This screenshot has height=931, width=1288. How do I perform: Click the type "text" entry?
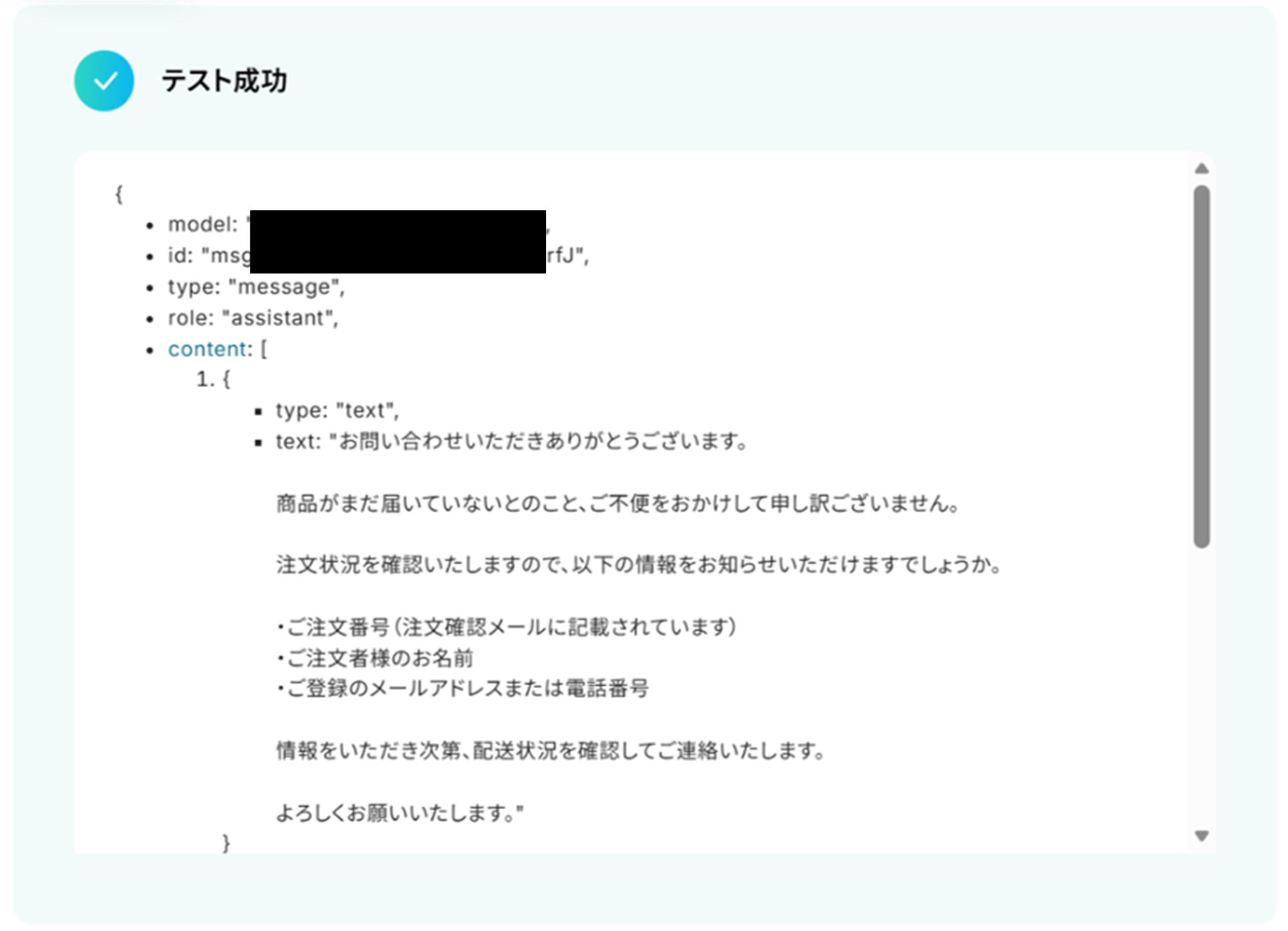coord(337,410)
